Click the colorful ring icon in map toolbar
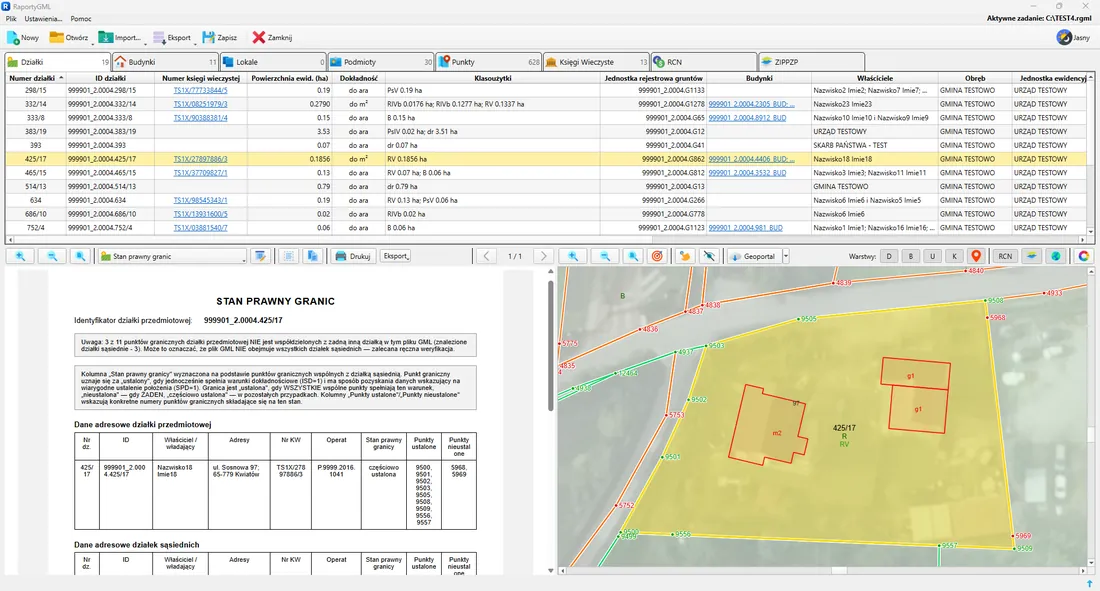The width and height of the screenshot is (1100, 591). (x=1084, y=256)
